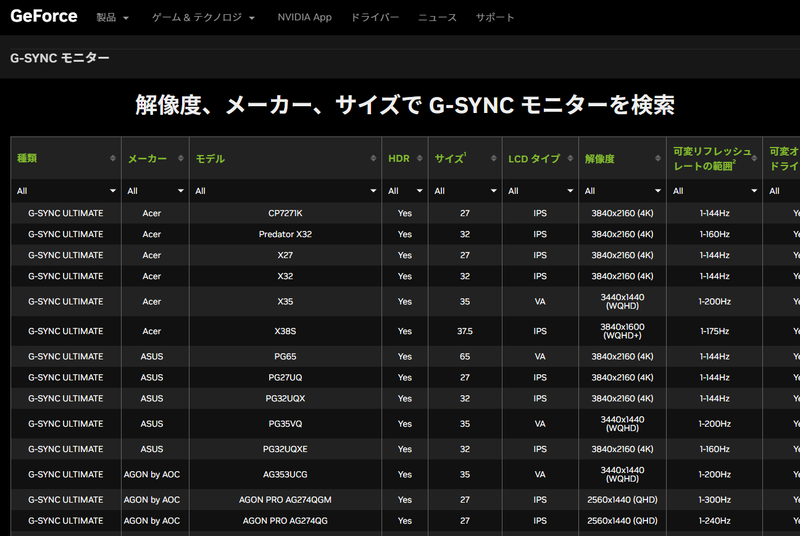Open the ドライバー menu item
Image resolution: width=800 pixels, height=536 pixels.
pyautogui.click(x=375, y=17)
